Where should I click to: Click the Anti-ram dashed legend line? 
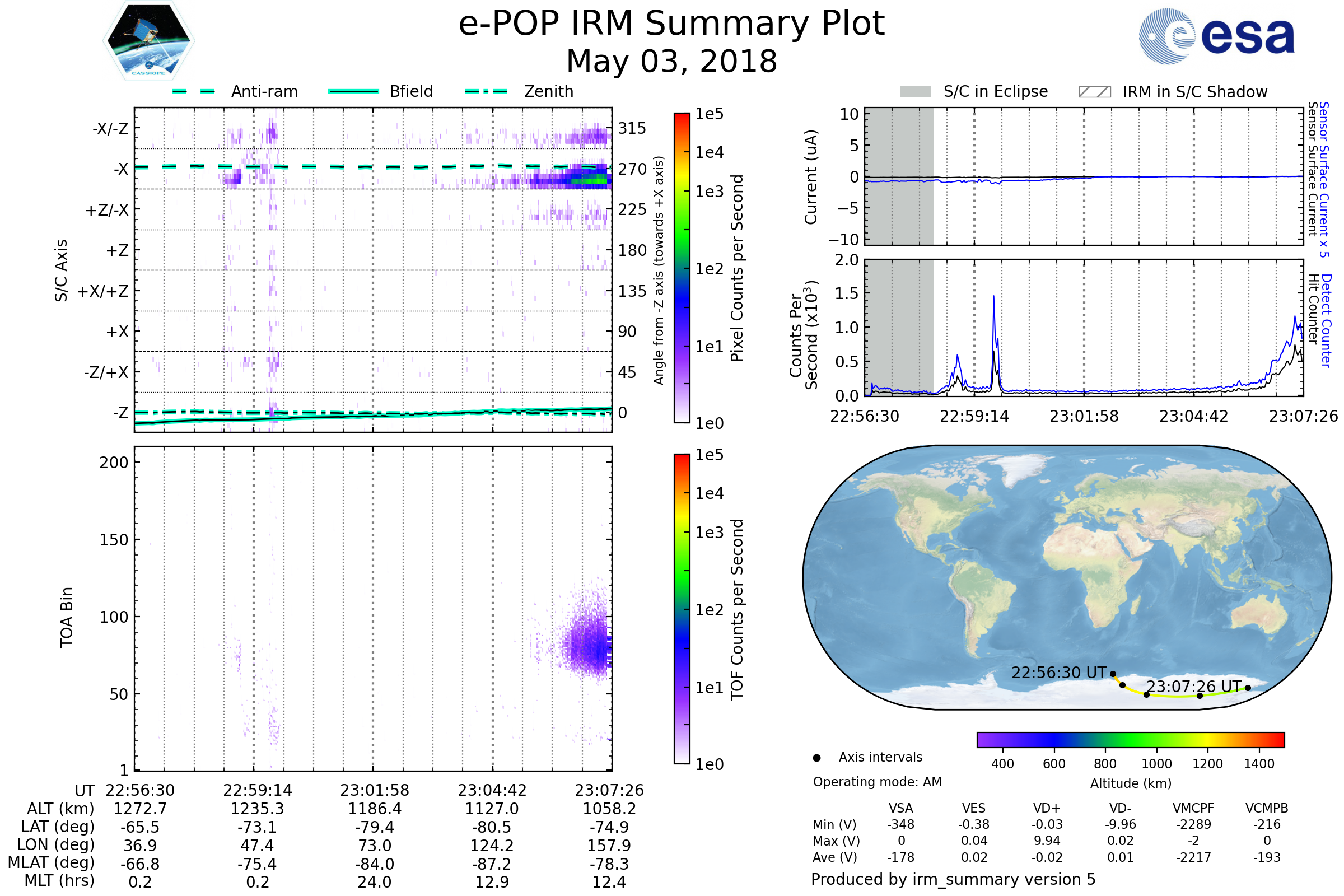pyautogui.click(x=194, y=91)
